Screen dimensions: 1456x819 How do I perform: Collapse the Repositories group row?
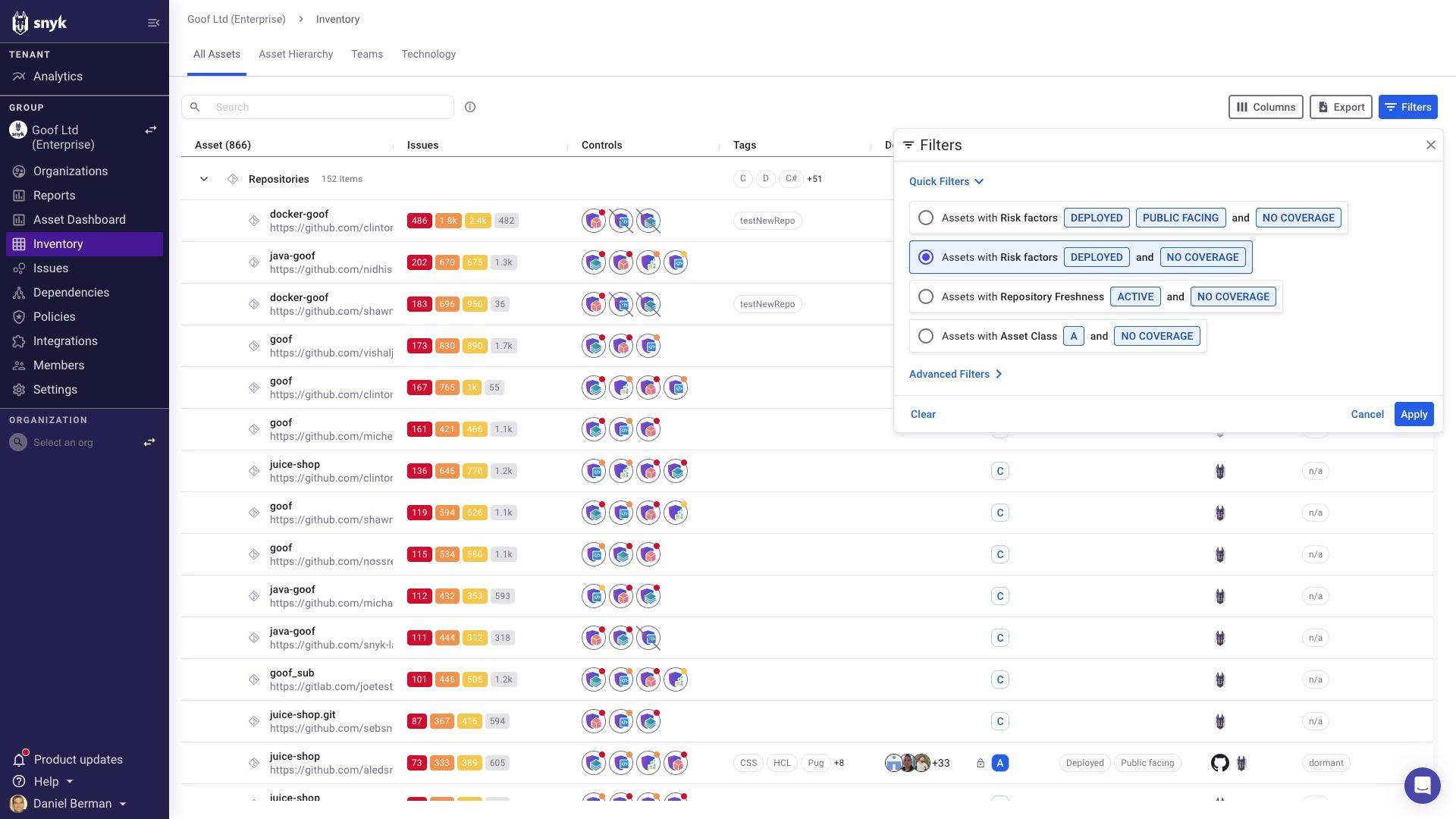pyautogui.click(x=204, y=179)
